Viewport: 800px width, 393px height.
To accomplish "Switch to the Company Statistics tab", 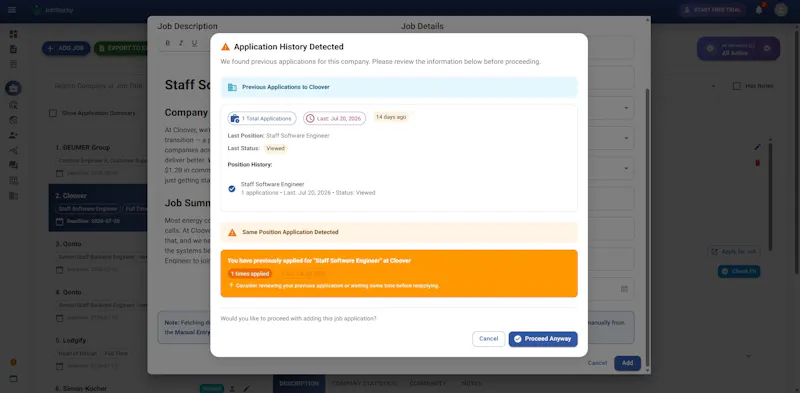I will click(364, 383).
